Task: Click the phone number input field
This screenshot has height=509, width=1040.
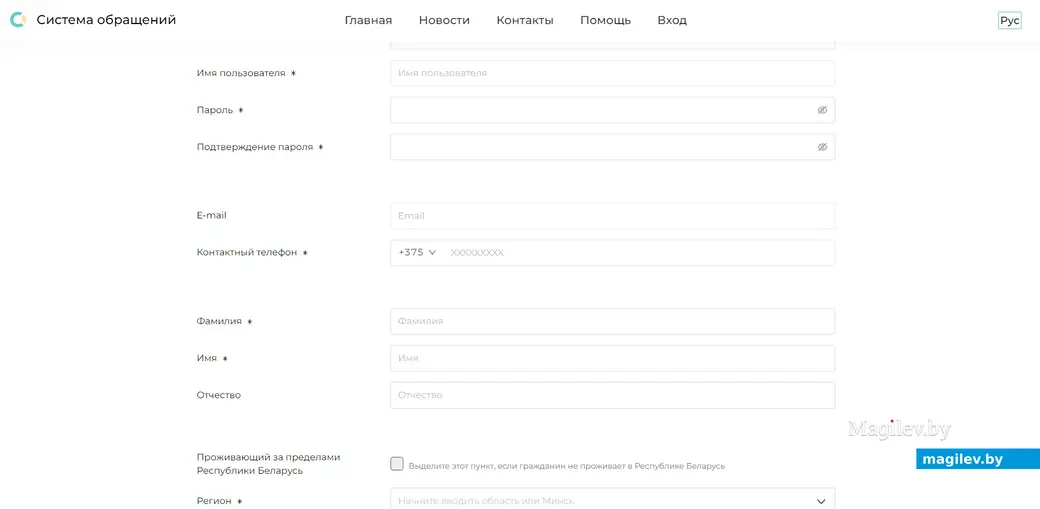Action: (635, 253)
